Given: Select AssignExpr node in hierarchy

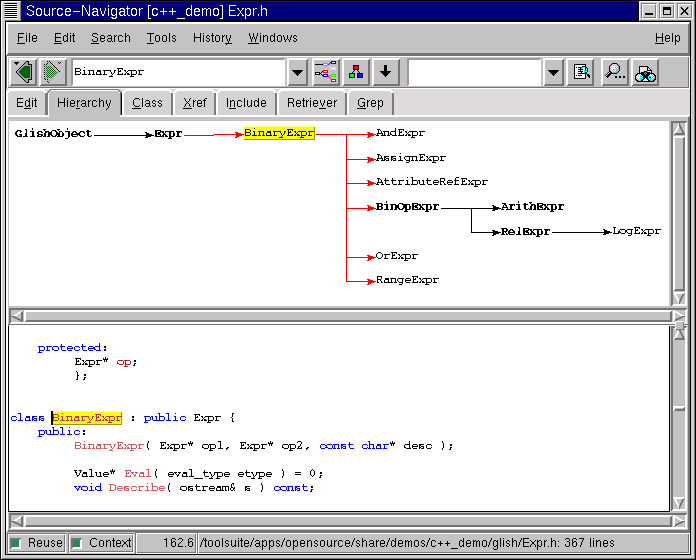Looking at the screenshot, I should coord(411,158).
